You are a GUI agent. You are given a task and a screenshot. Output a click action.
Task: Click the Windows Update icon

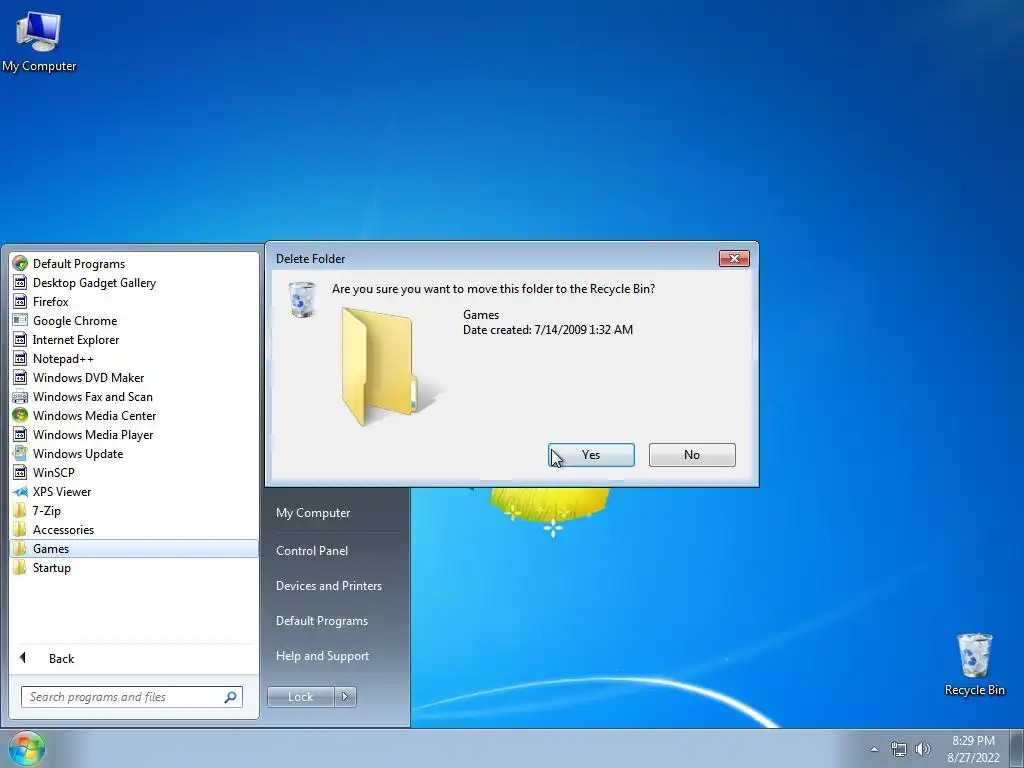click(x=20, y=453)
